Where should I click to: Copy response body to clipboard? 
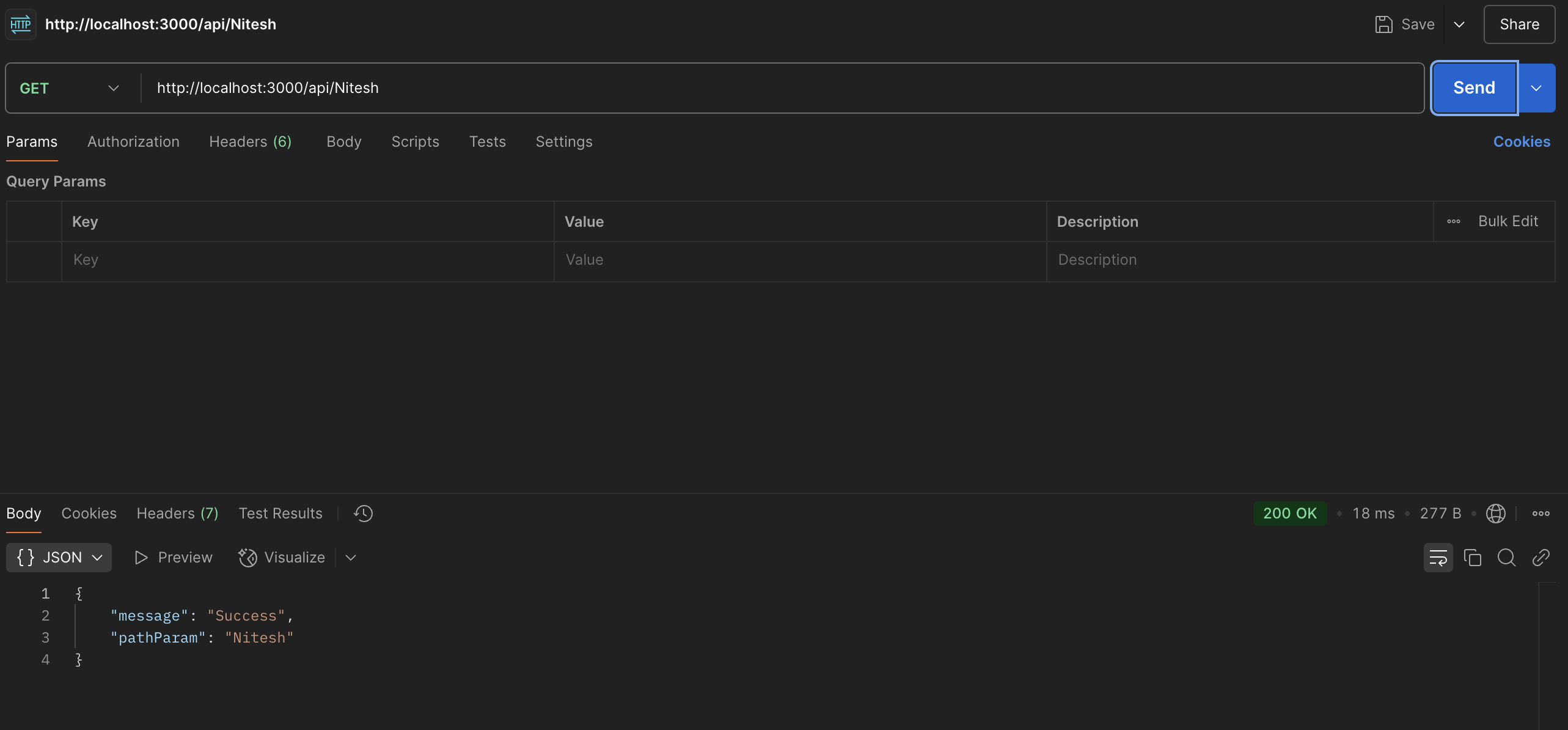tap(1473, 558)
